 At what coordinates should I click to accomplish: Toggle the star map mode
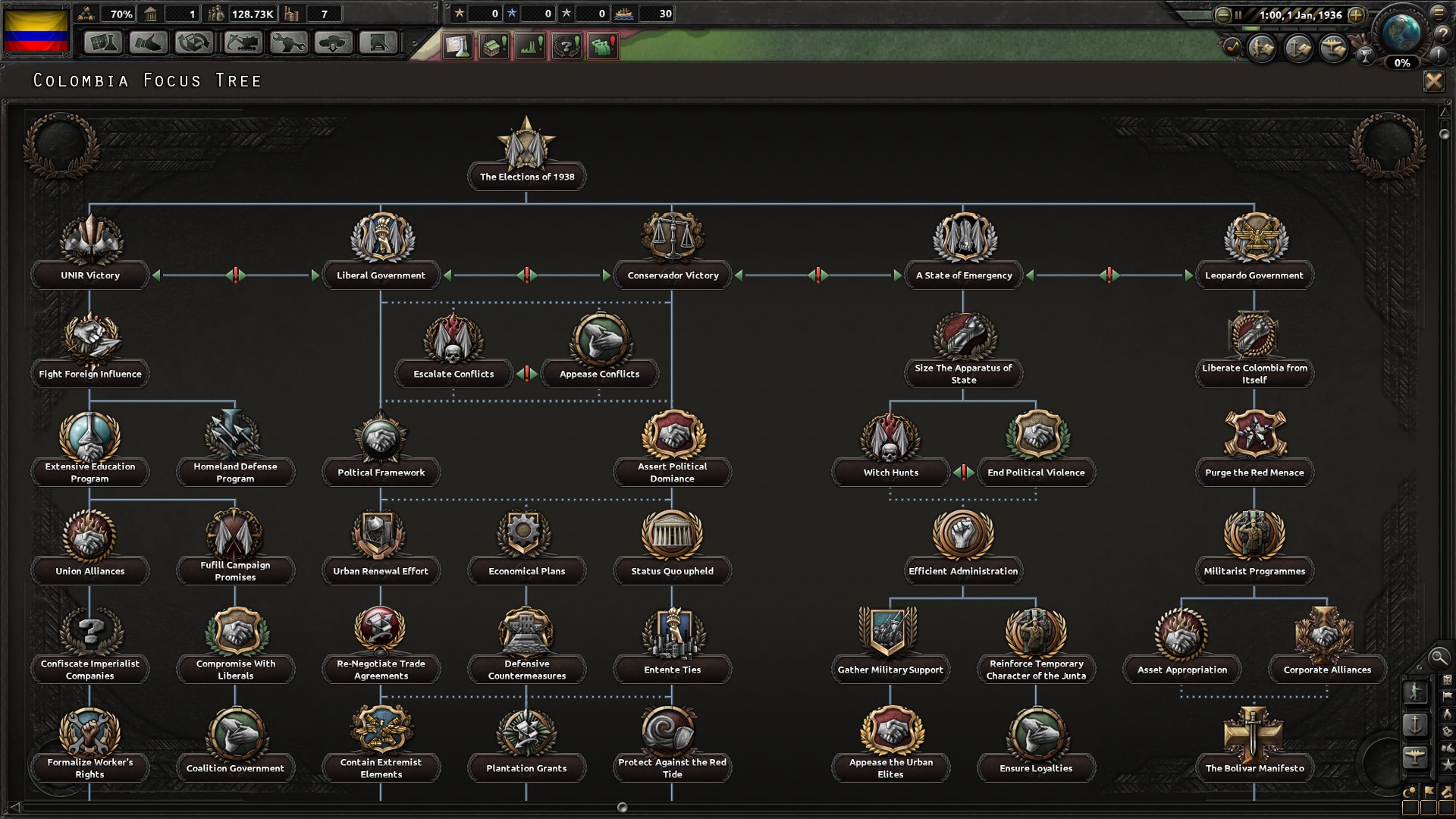(x=1447, y=766)
